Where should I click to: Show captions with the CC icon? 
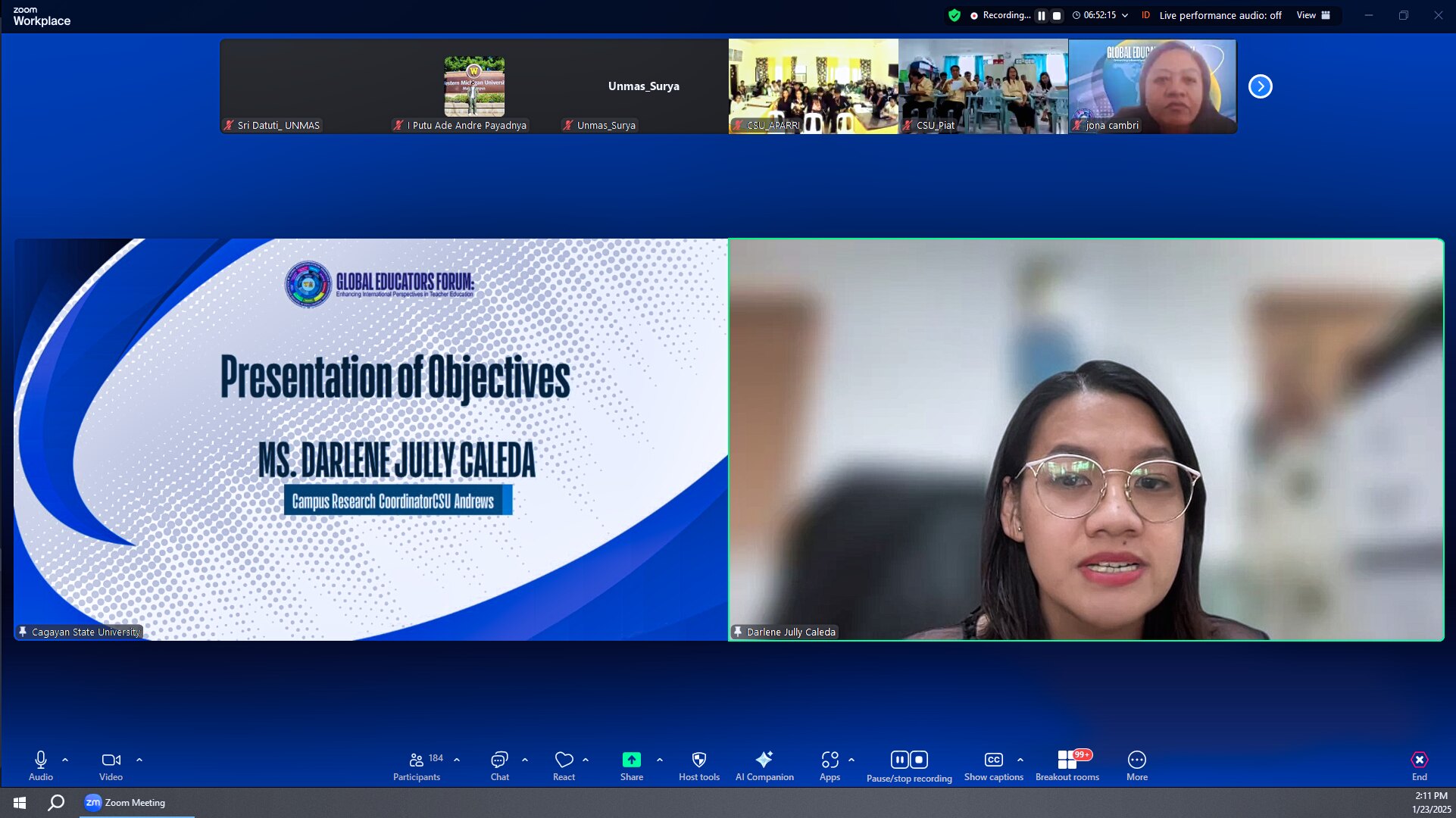994,760
